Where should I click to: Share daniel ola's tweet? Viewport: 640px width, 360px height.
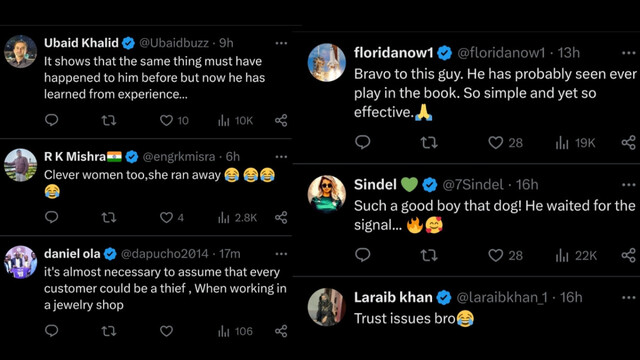(x=281, y=331)
